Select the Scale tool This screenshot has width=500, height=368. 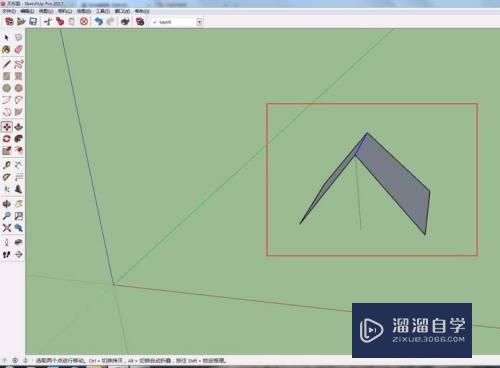click(6, 151)
